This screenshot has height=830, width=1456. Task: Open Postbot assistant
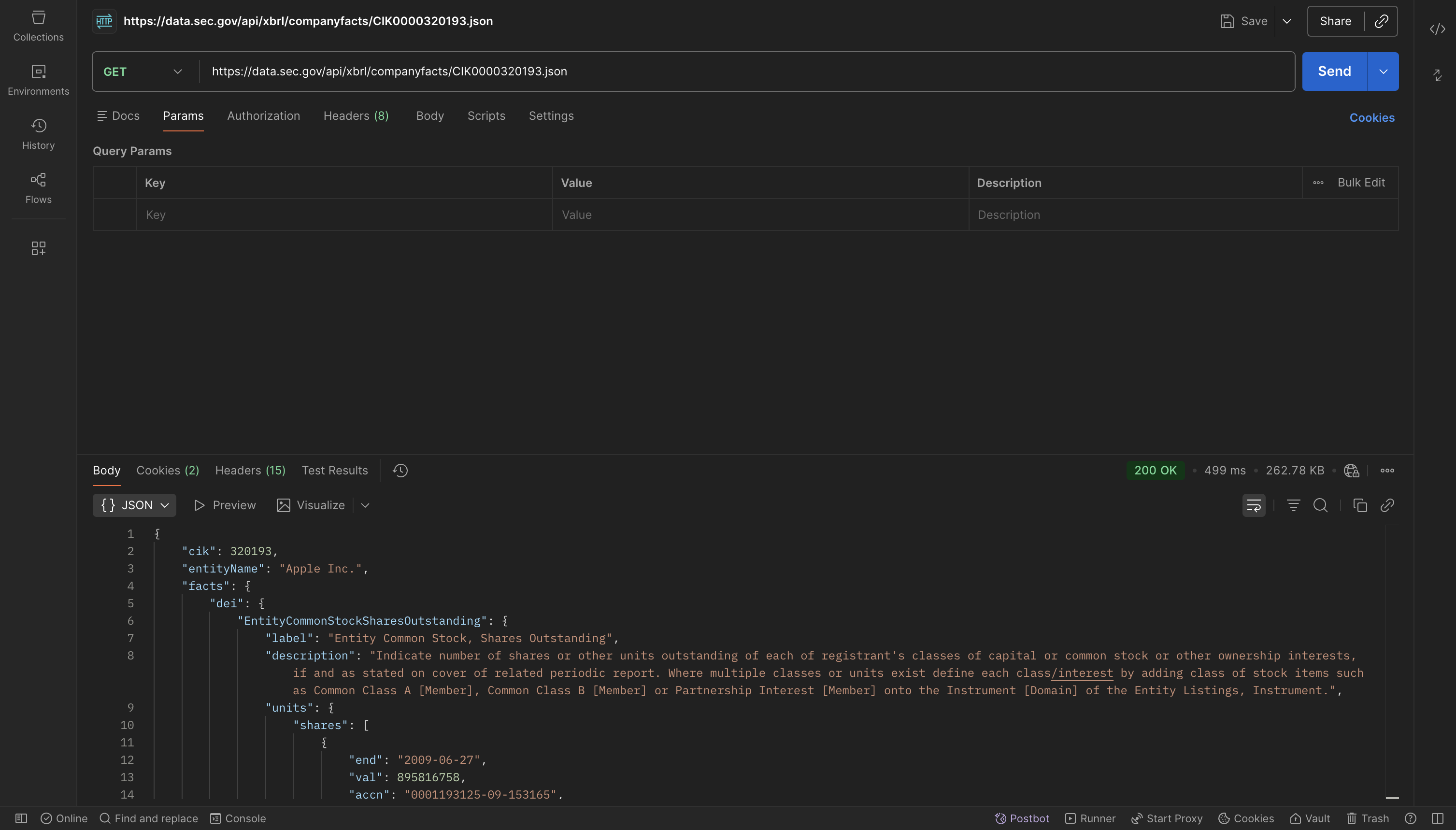1022,818
